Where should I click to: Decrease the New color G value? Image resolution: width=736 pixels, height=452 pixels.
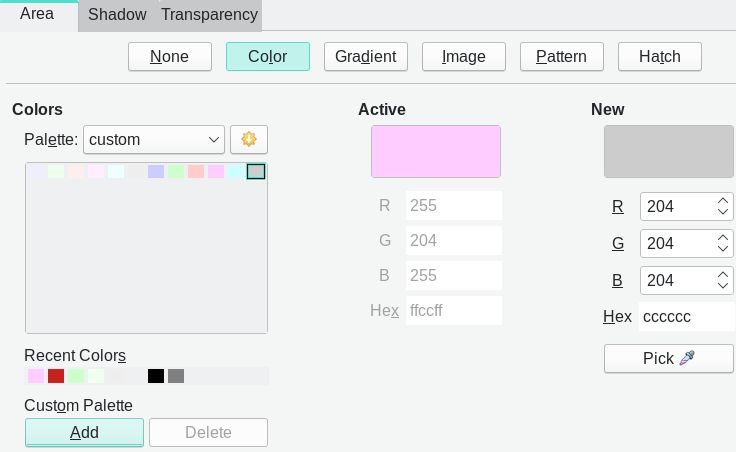click(x=723, y=249)
